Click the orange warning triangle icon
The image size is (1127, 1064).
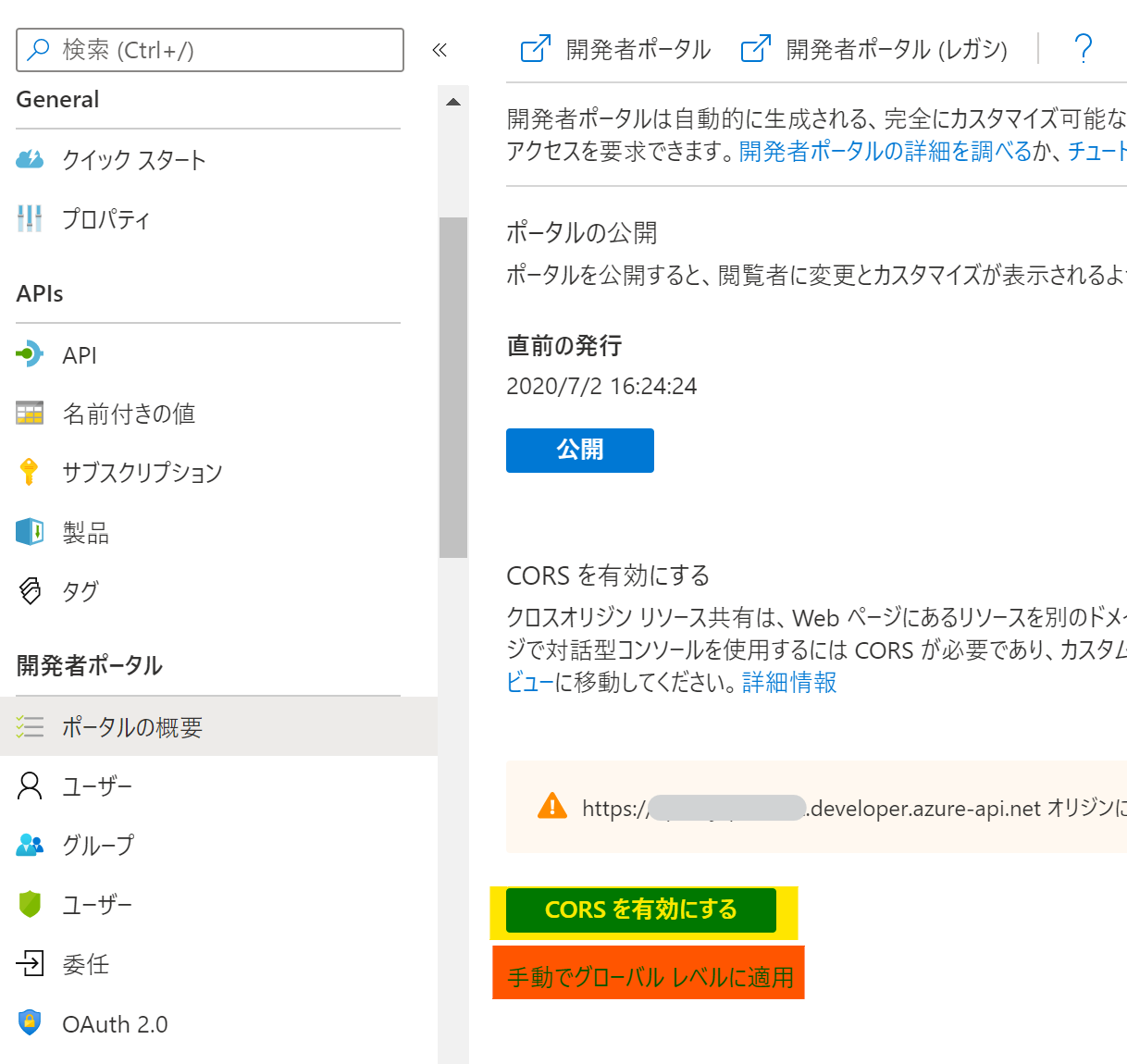coord(552,806)
